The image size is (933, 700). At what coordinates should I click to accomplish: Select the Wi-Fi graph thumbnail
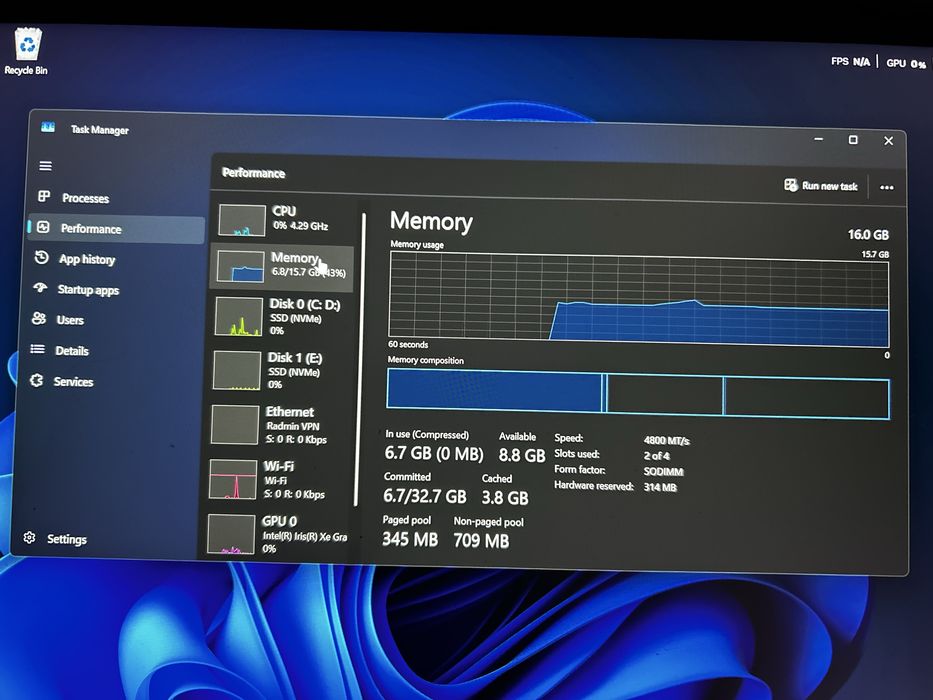(x=233, y=479)
